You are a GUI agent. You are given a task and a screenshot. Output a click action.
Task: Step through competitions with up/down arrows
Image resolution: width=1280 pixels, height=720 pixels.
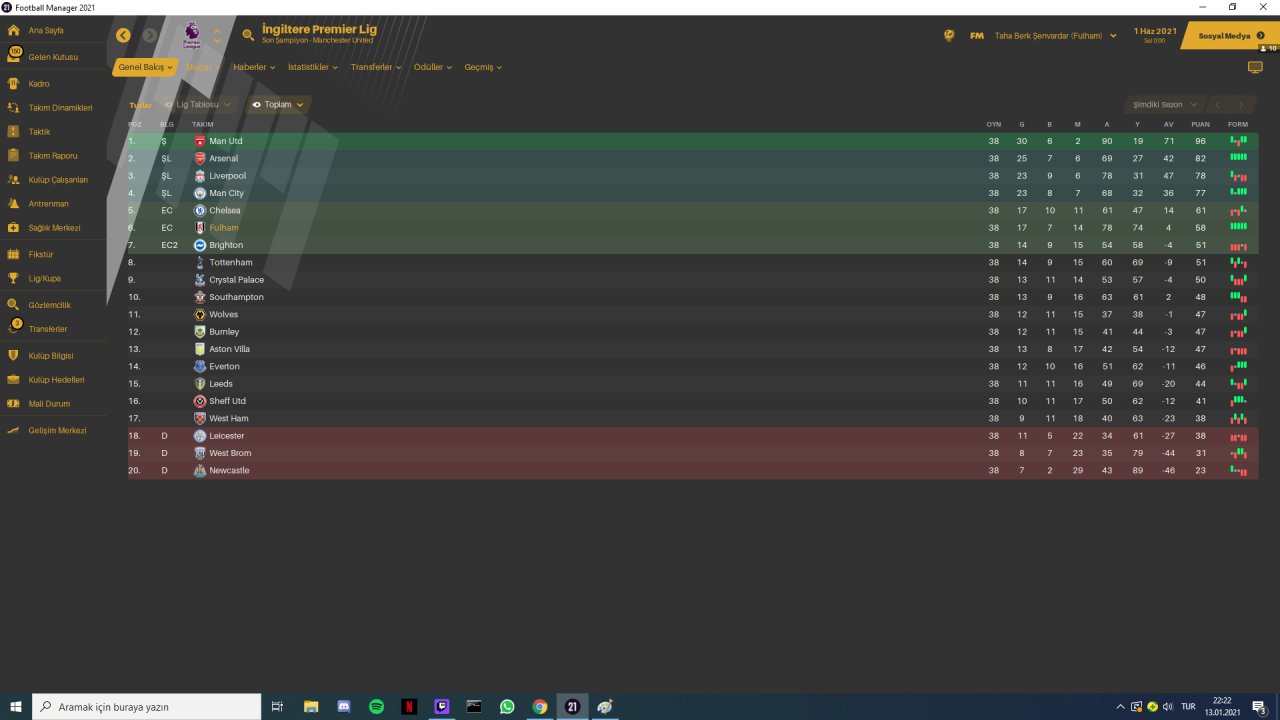coord(217,36)
